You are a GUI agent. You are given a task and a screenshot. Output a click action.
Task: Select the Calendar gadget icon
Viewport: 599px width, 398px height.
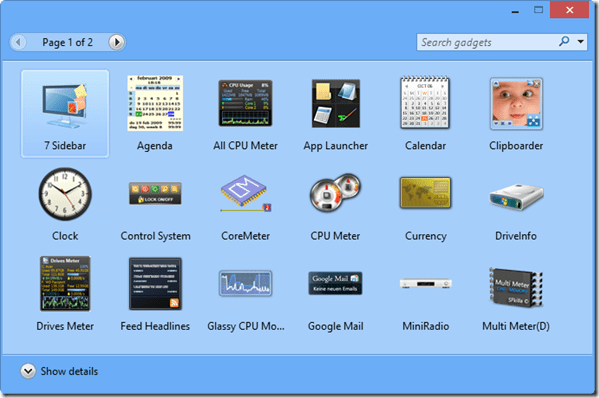coord(425,102)
